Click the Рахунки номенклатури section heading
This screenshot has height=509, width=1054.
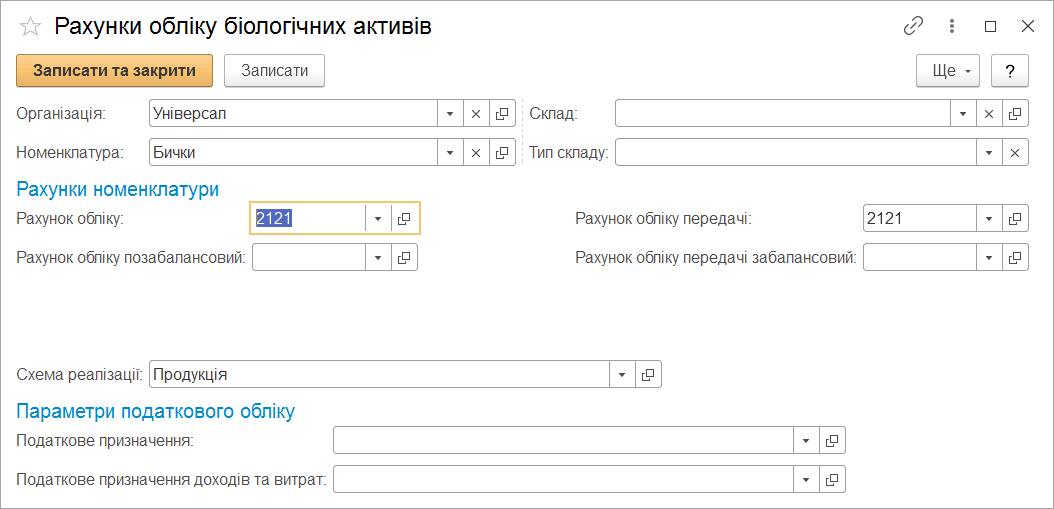pos(118,190)
